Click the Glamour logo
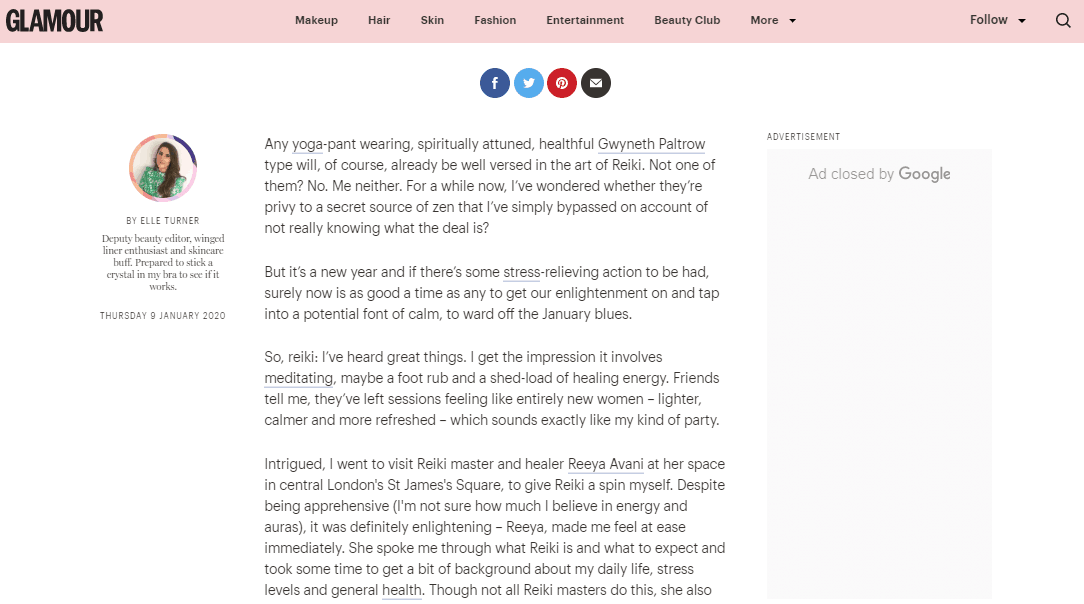Image resolution: width=1084 pixels, height=604 pixels. 54,20
